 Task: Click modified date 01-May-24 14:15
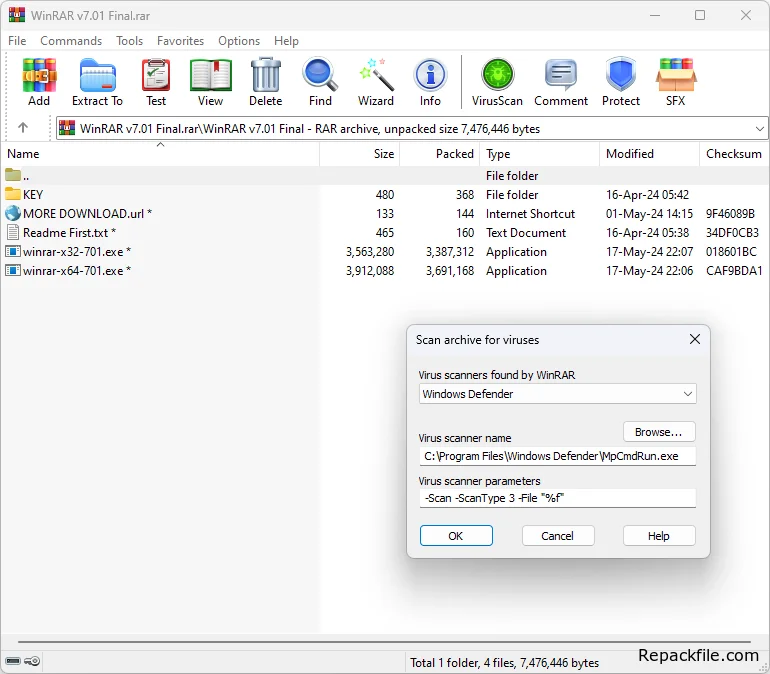click(649, 214)
